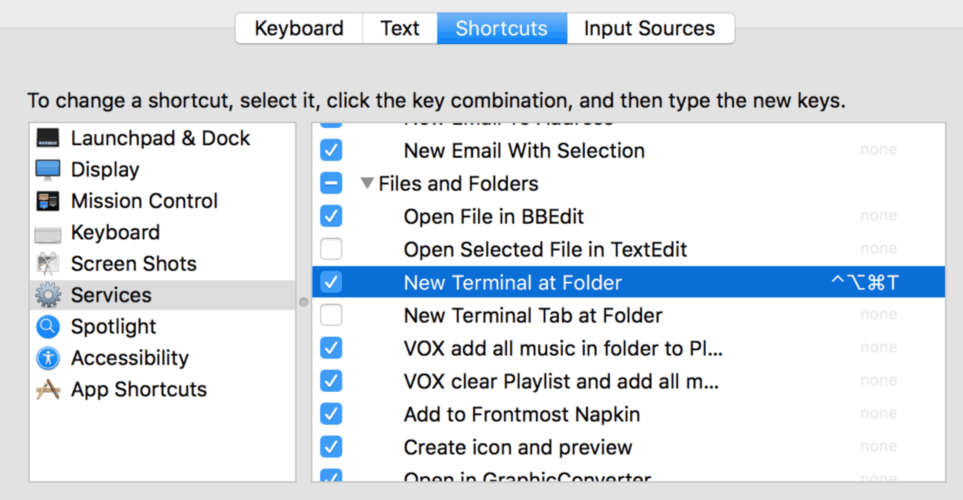Collapse the Files and Folders group
Viewport: 963px width, 500px height.
(x=367, y=184)
